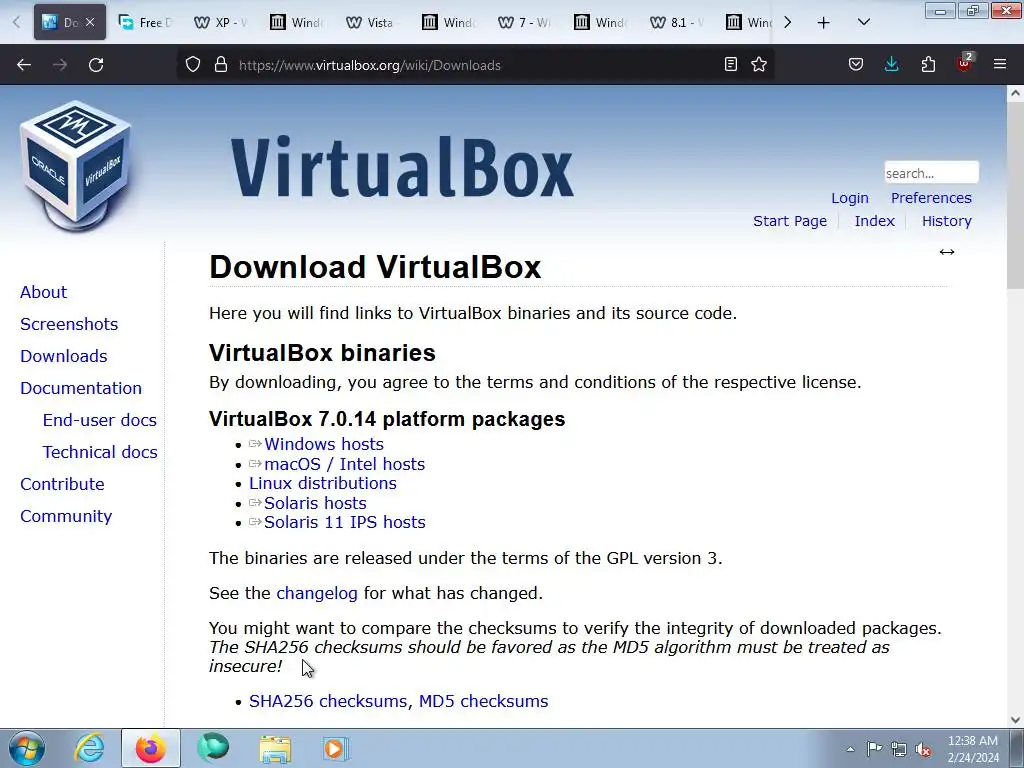Open the tracking protection shield icon
1024x768 pixels.
193,65
